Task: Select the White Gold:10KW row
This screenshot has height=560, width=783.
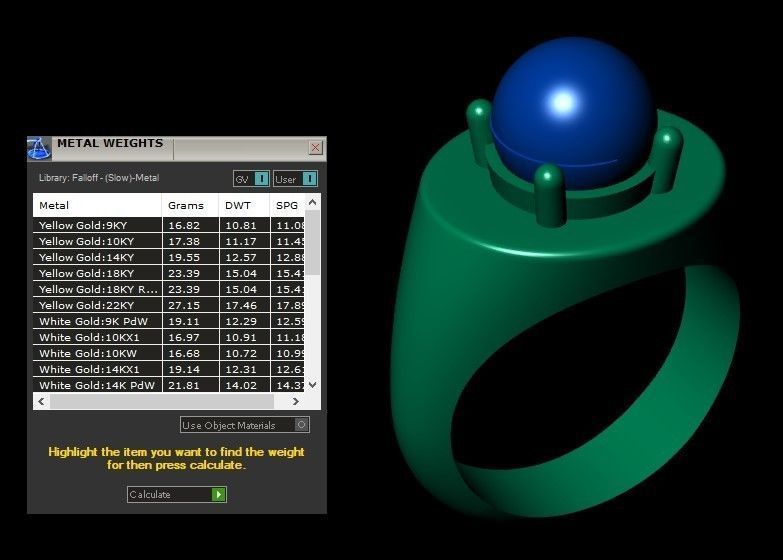Action: coord(169,353)
